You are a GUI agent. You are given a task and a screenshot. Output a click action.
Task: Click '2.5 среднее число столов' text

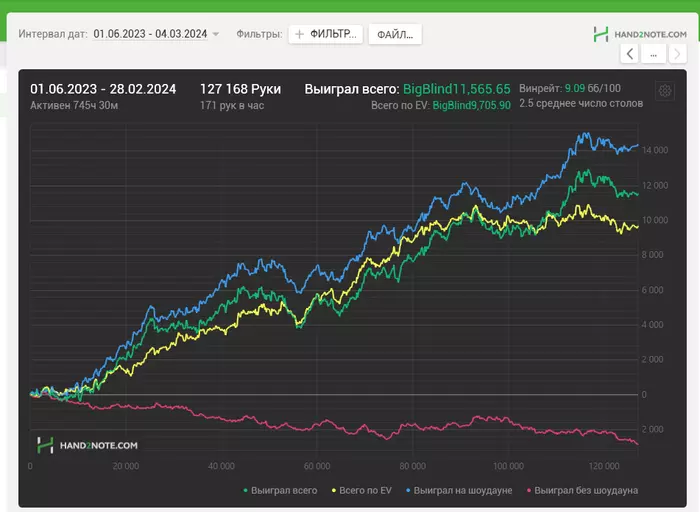point(581,104)
